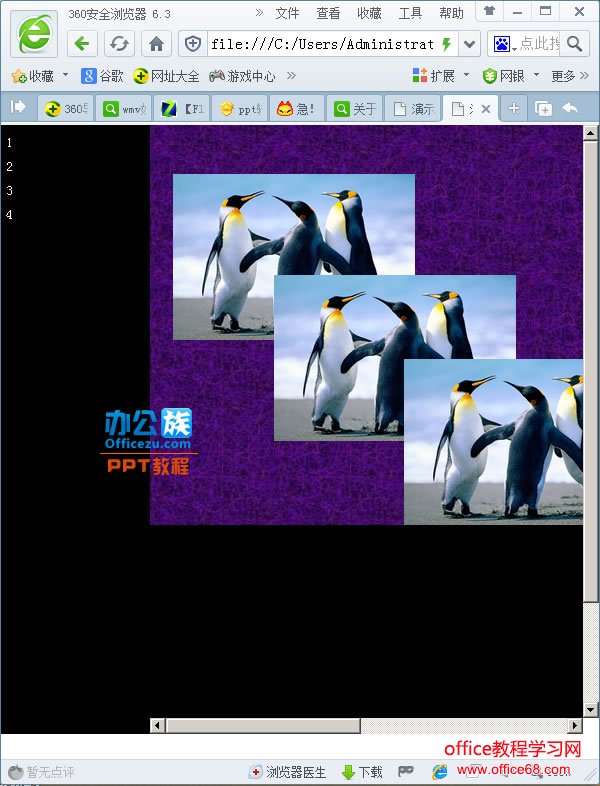This screenshot has width=600, height=786.
Task: Switch to the 演示 tab
Action: click(413, 108)
